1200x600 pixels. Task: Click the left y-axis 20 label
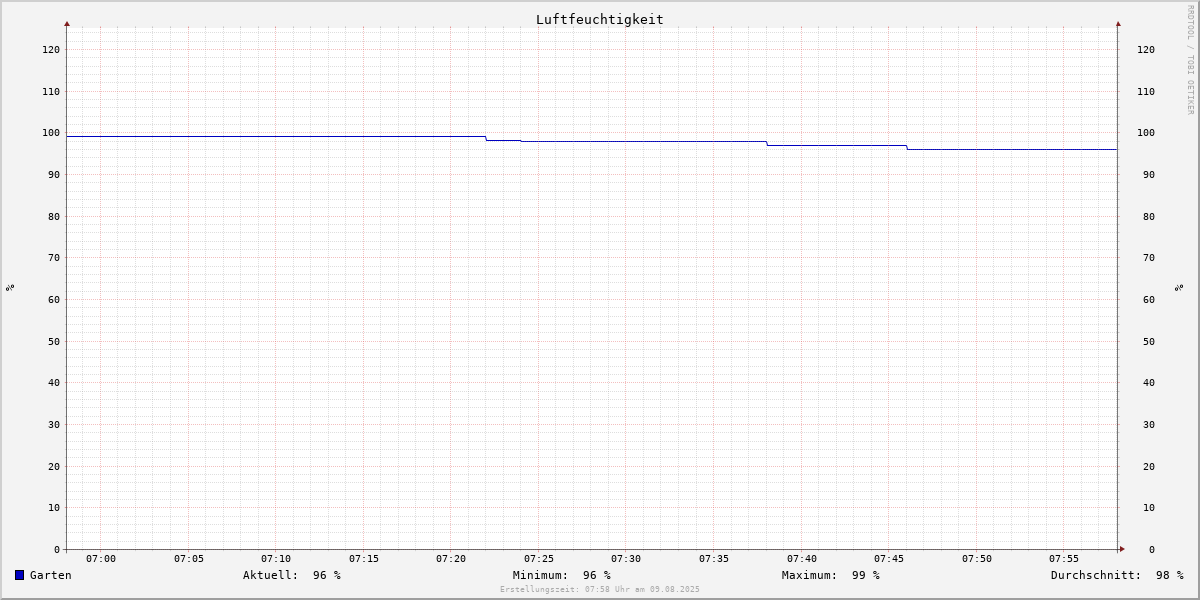(54, 466)
